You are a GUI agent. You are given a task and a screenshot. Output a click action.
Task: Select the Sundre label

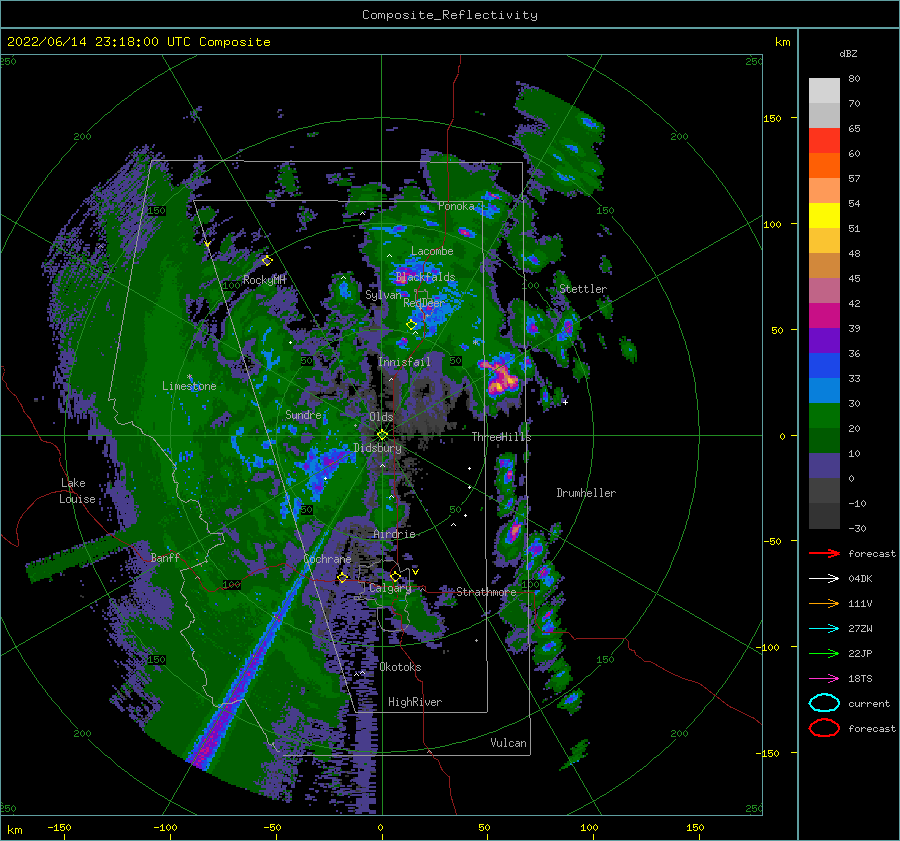pyautogui.click(x=303, y=414)
